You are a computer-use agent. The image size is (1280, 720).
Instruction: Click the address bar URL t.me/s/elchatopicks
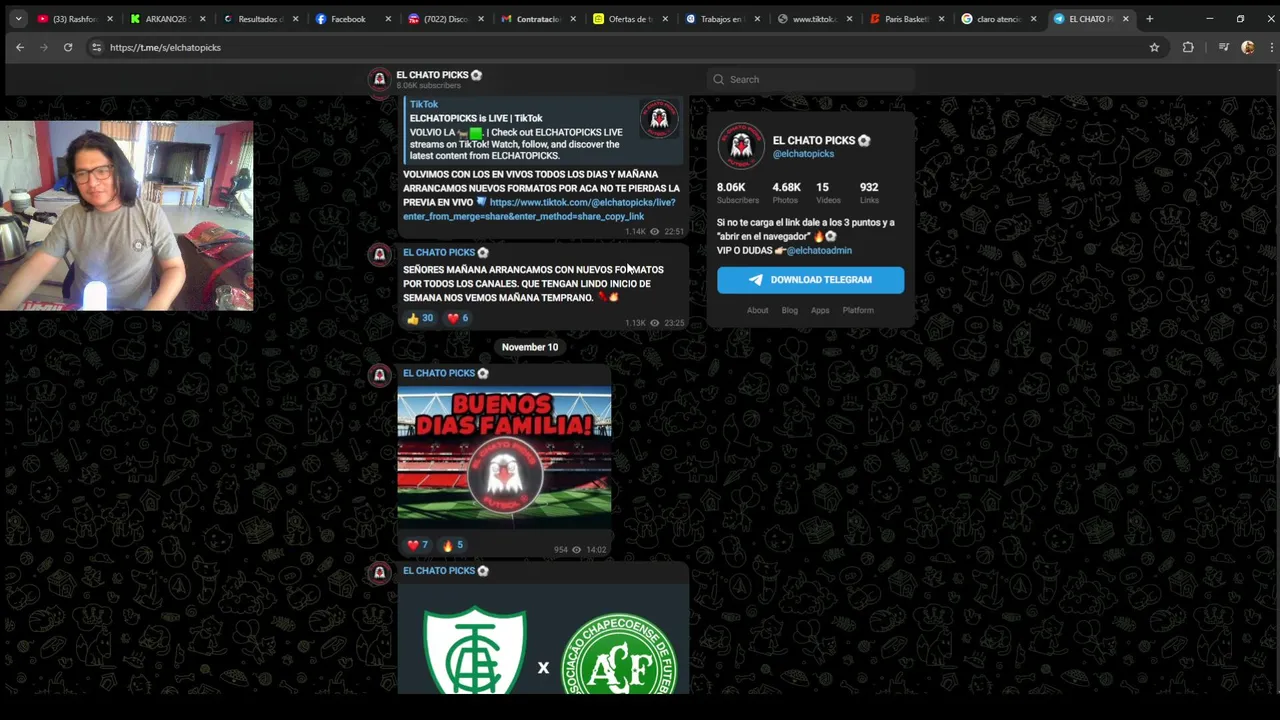[165, 47]
